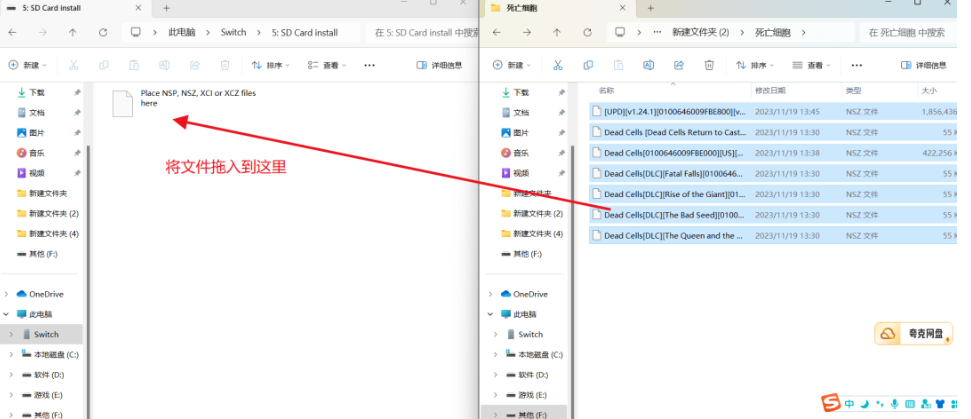The image size is (971, 419).
Task: Open 游戏 (E:) drive in right window tree
Action: 533,395
